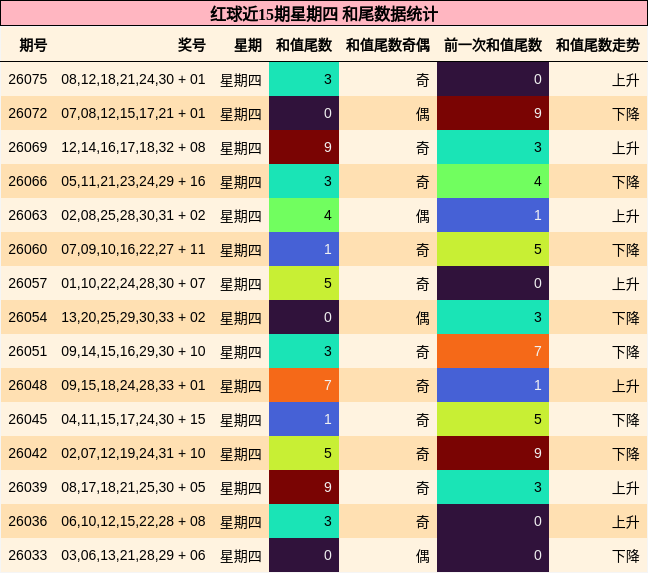The image size is (648, 573).
Task: Click trend 上升 in row 26075
Action: (x=626, y=80)
